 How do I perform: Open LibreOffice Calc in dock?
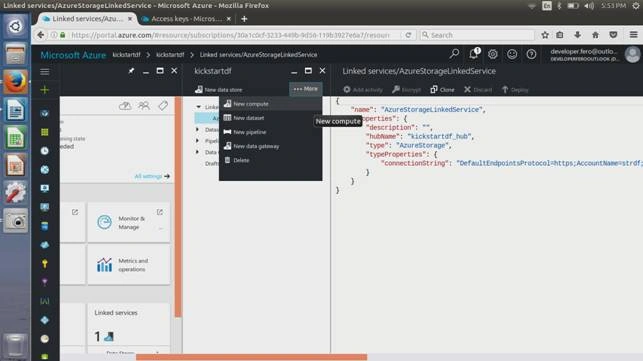tap(16, 137)
